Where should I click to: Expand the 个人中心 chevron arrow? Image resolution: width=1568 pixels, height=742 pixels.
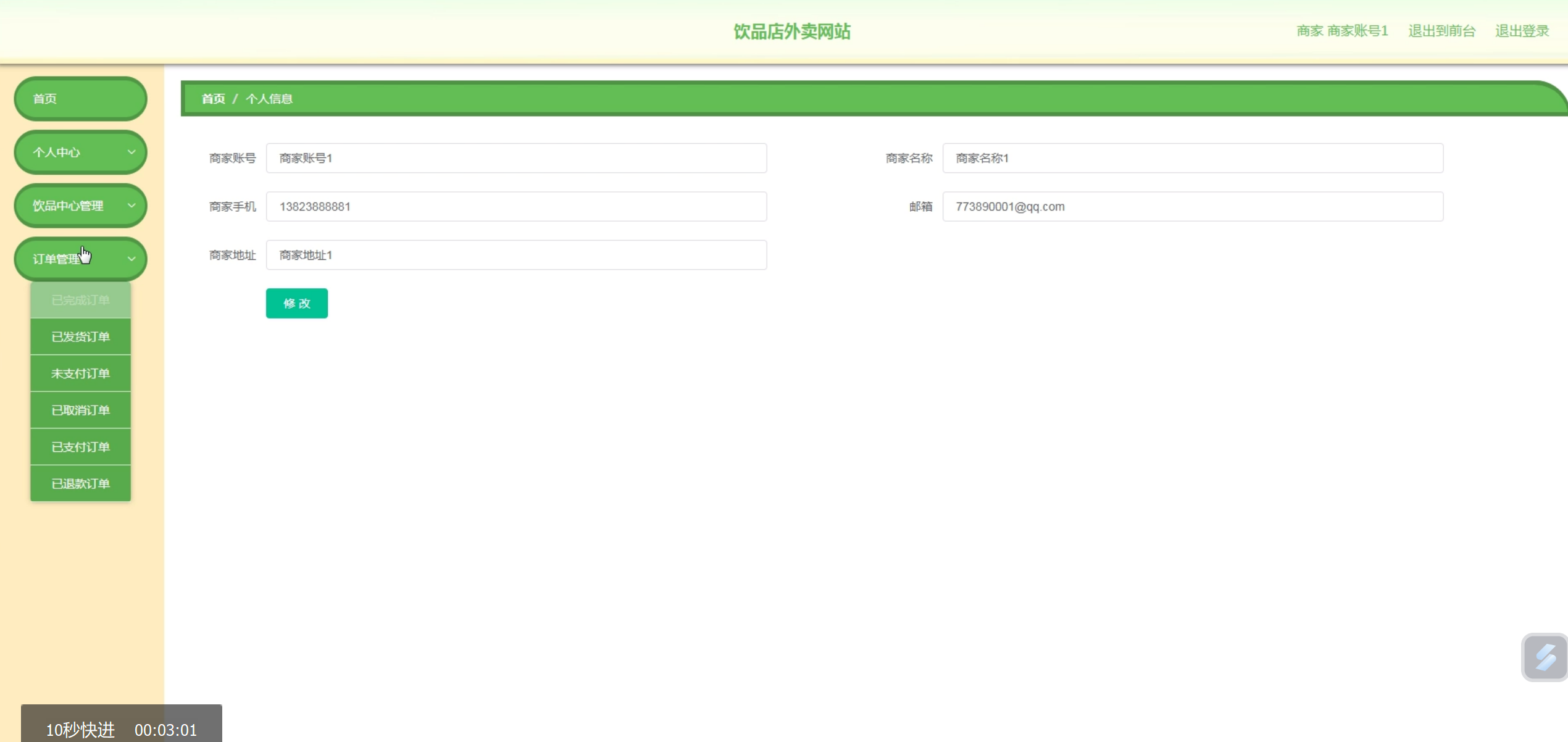[x=131, y=152]
